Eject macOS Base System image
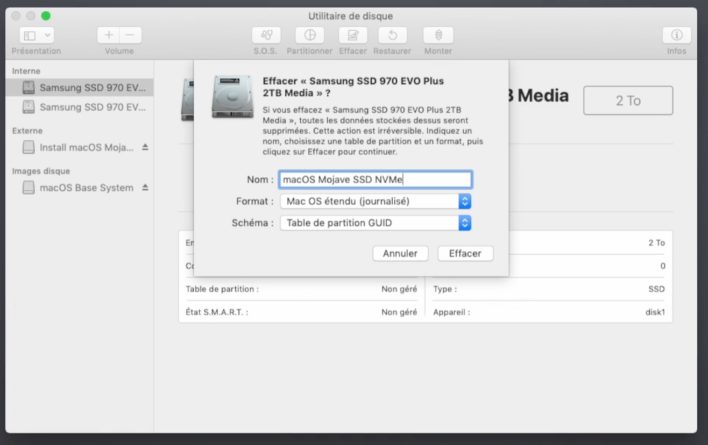Screen dimensions: 708x445 point(145,187)
